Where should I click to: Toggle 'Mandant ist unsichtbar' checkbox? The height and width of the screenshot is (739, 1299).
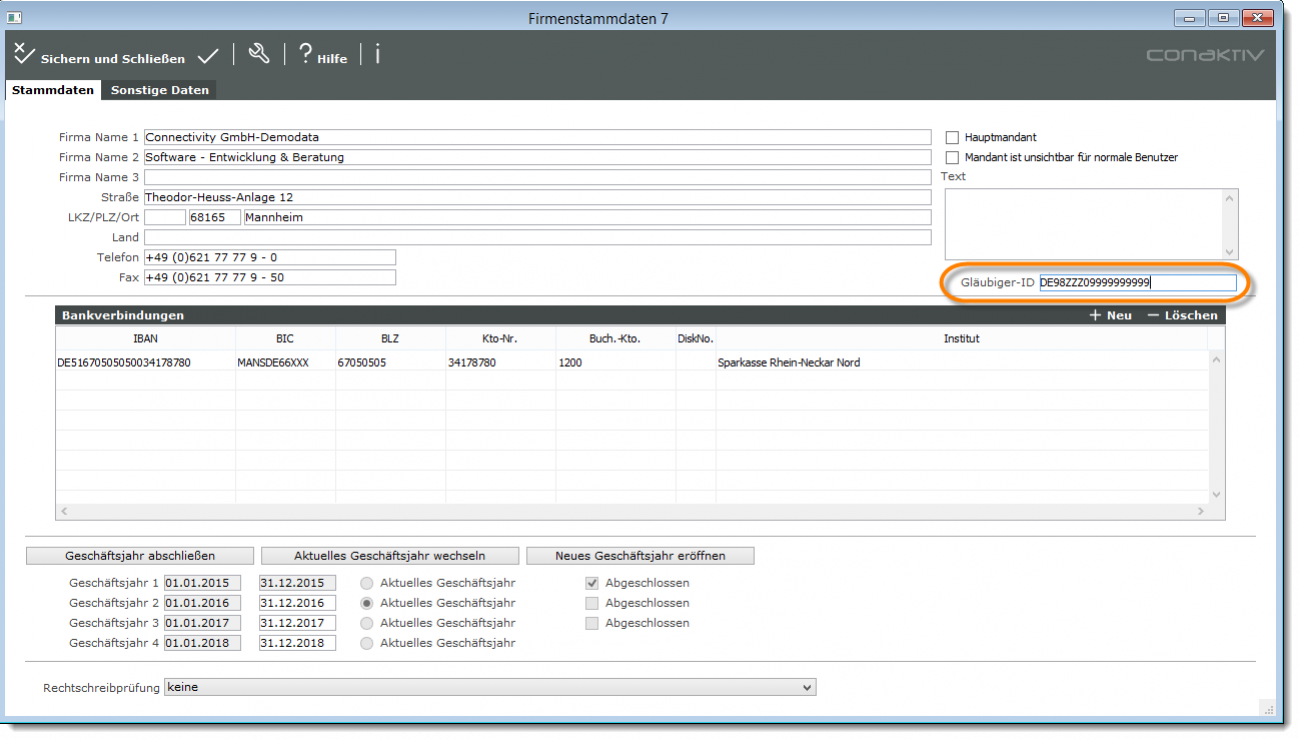pyautogui.click(x=952, y=158)
